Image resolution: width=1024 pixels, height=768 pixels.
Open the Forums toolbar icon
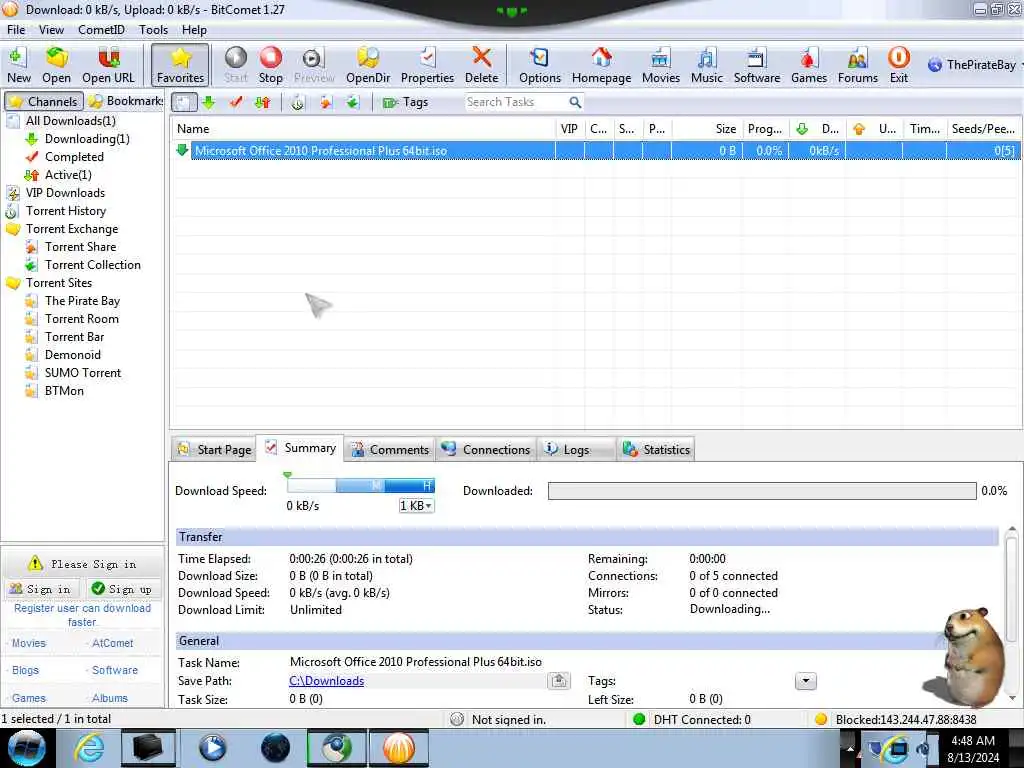[x=857, y=65]
